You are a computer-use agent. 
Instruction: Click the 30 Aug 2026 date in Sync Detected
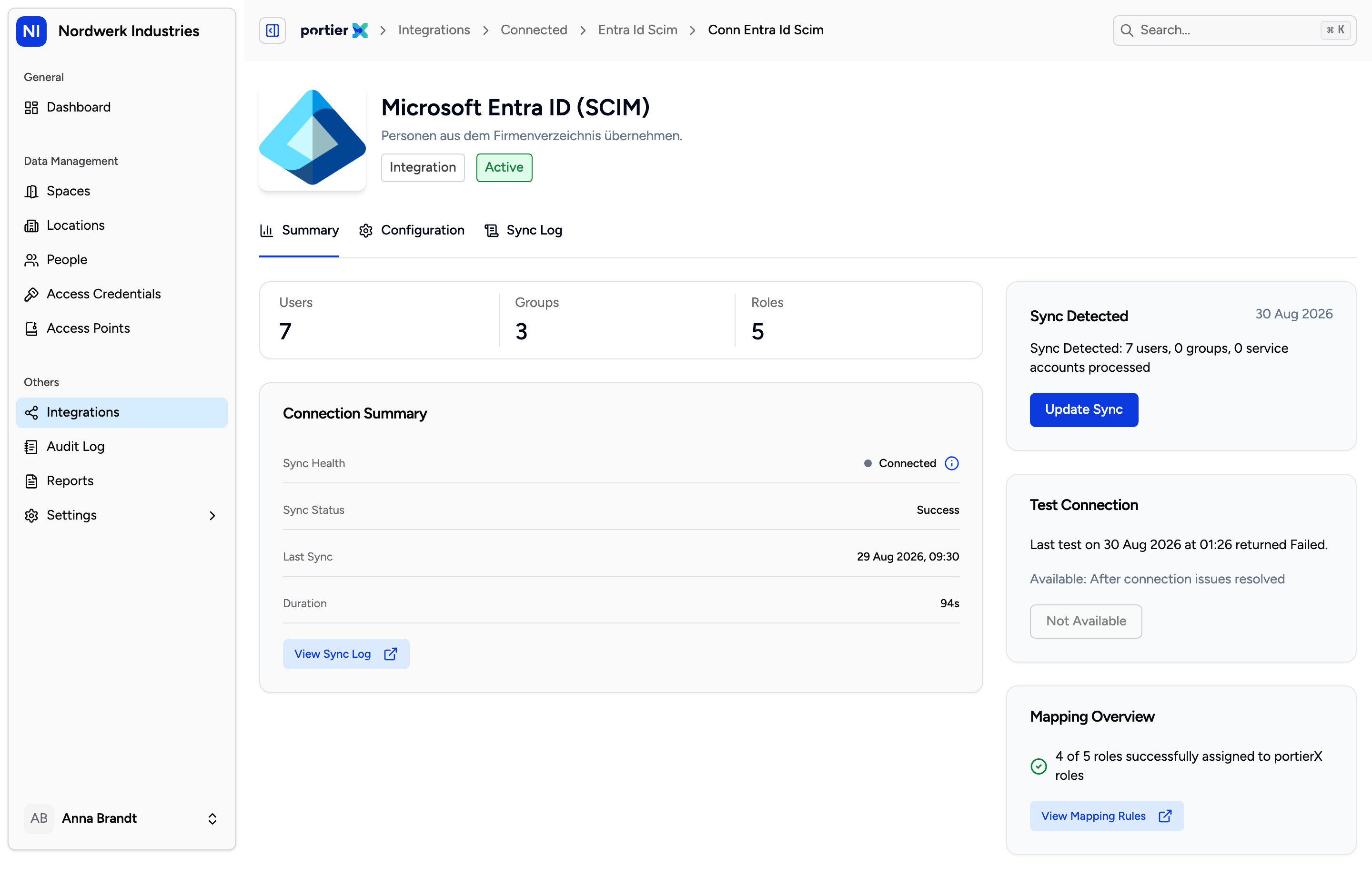pyautogui.click(x=1293, y=314)
